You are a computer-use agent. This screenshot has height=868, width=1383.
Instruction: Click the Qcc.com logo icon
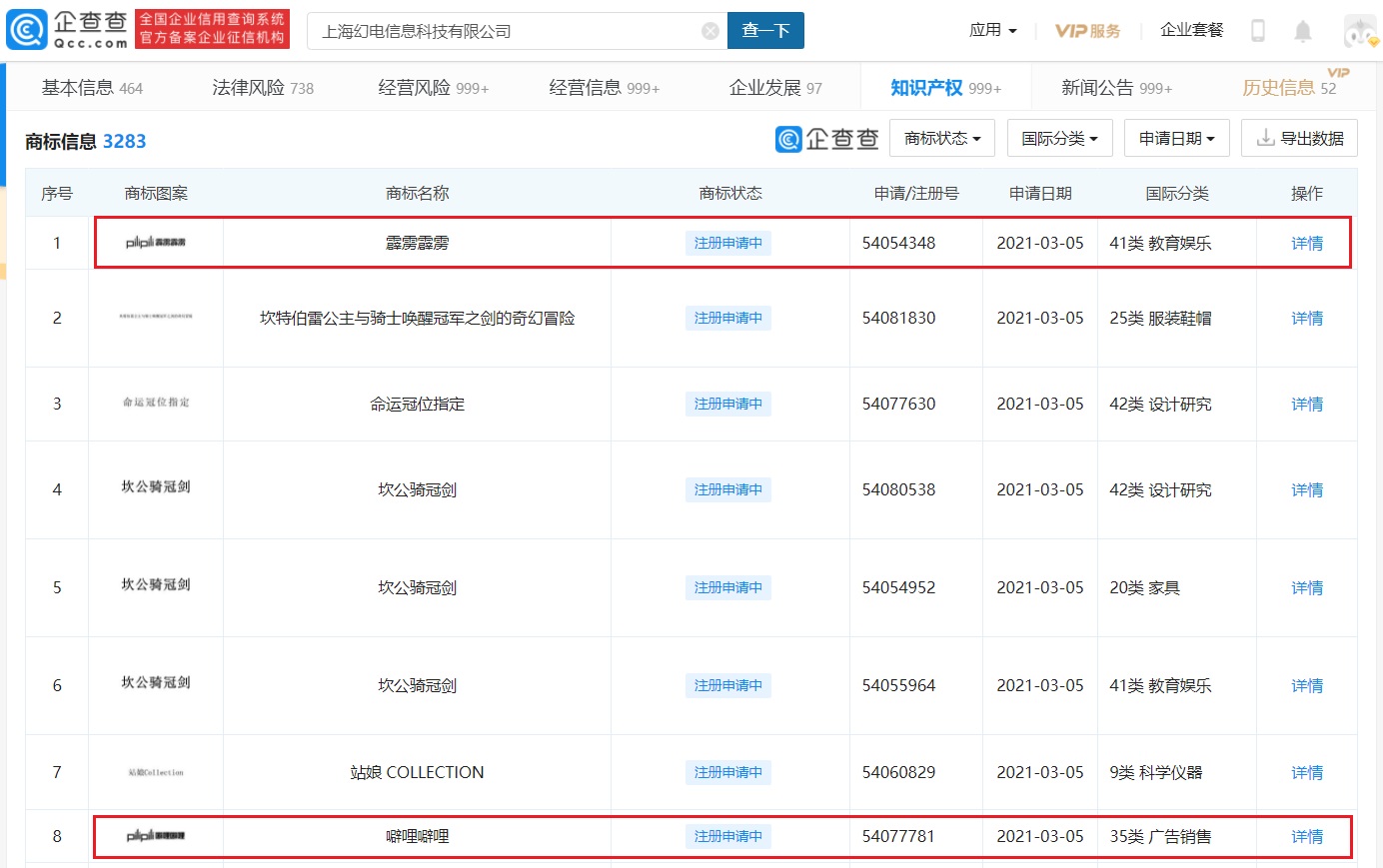pos(27,30)
